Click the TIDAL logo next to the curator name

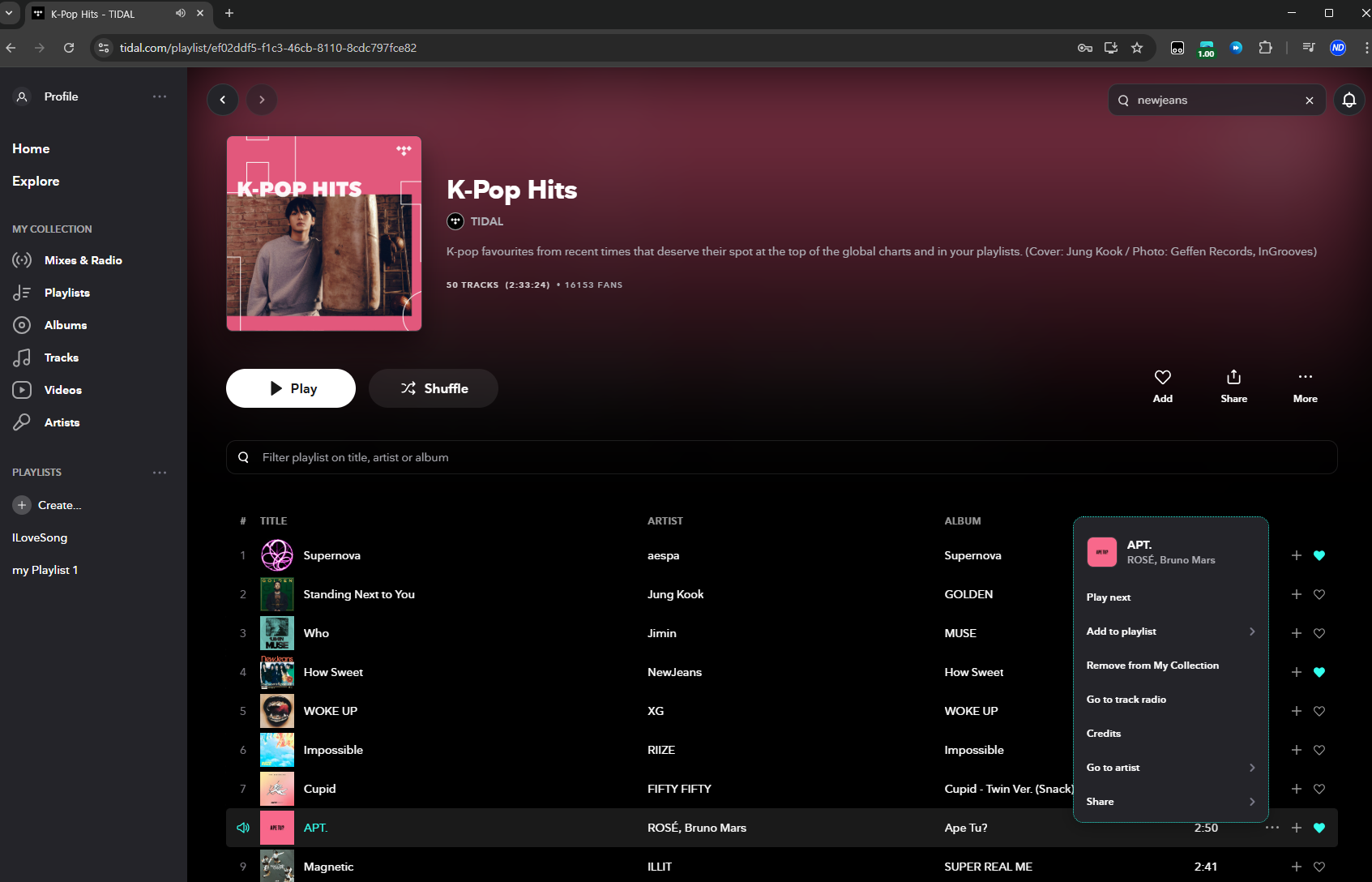(455, 221)
